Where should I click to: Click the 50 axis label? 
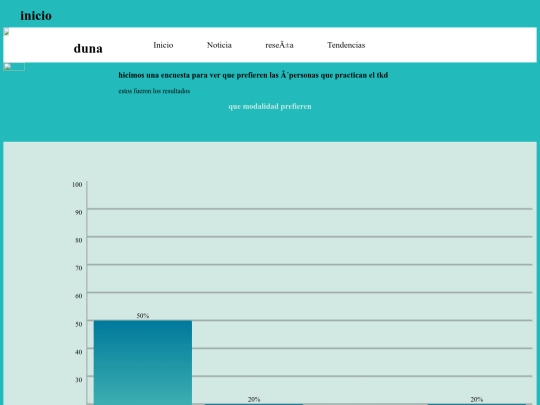pos(79,324)
